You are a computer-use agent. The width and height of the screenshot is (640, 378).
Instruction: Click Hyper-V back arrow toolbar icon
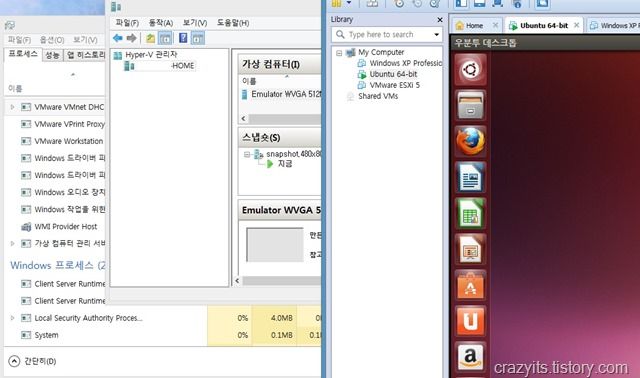tap(118, 38)
